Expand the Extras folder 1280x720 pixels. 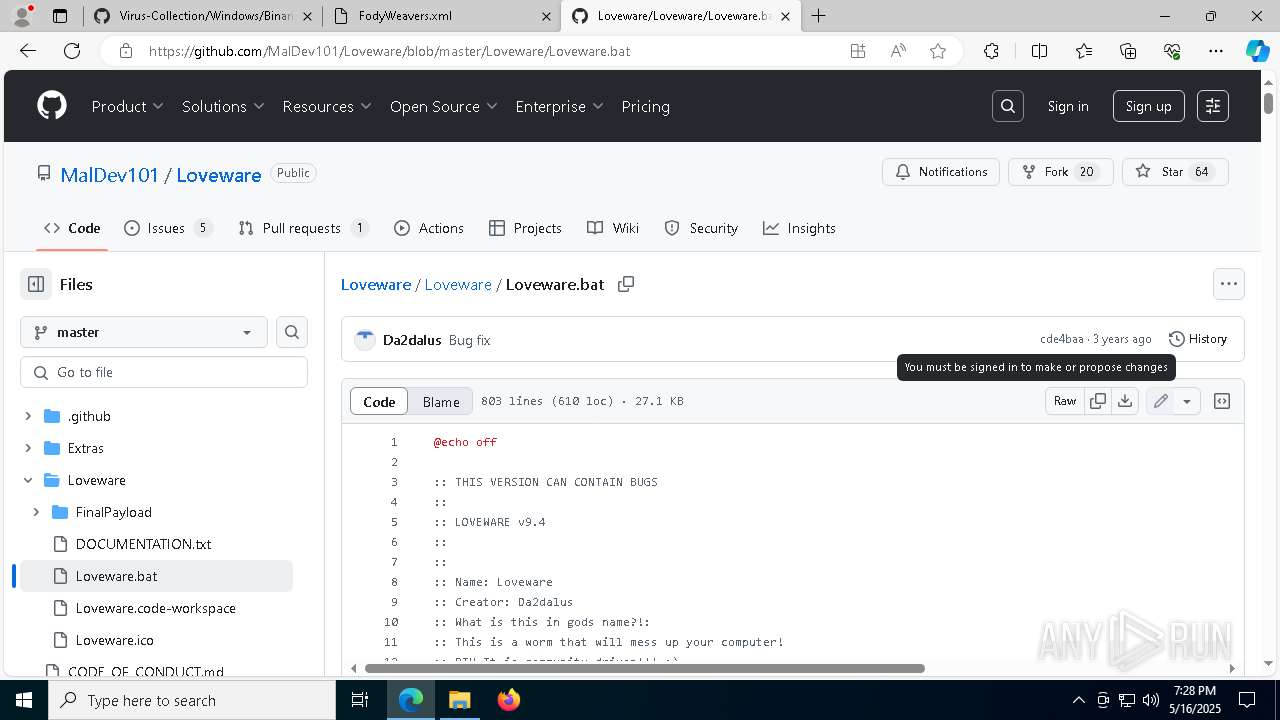(28, 448)
